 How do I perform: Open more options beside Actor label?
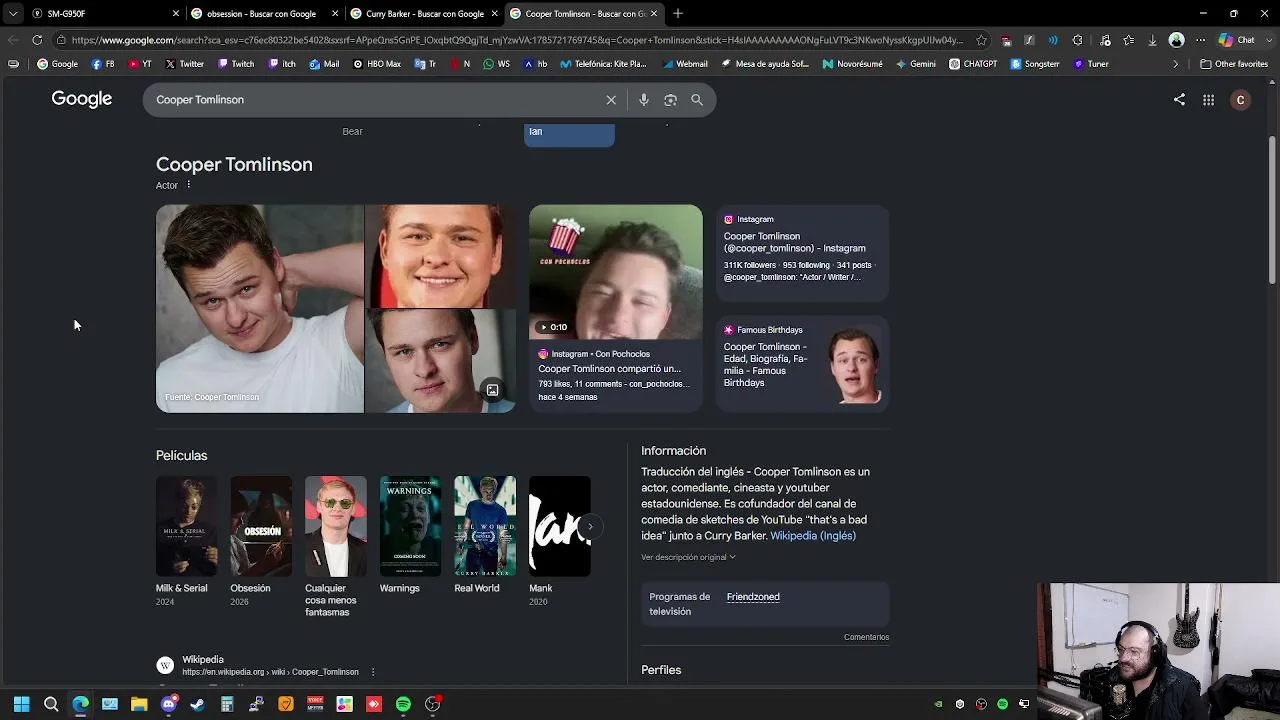click(x=188, y=185)
